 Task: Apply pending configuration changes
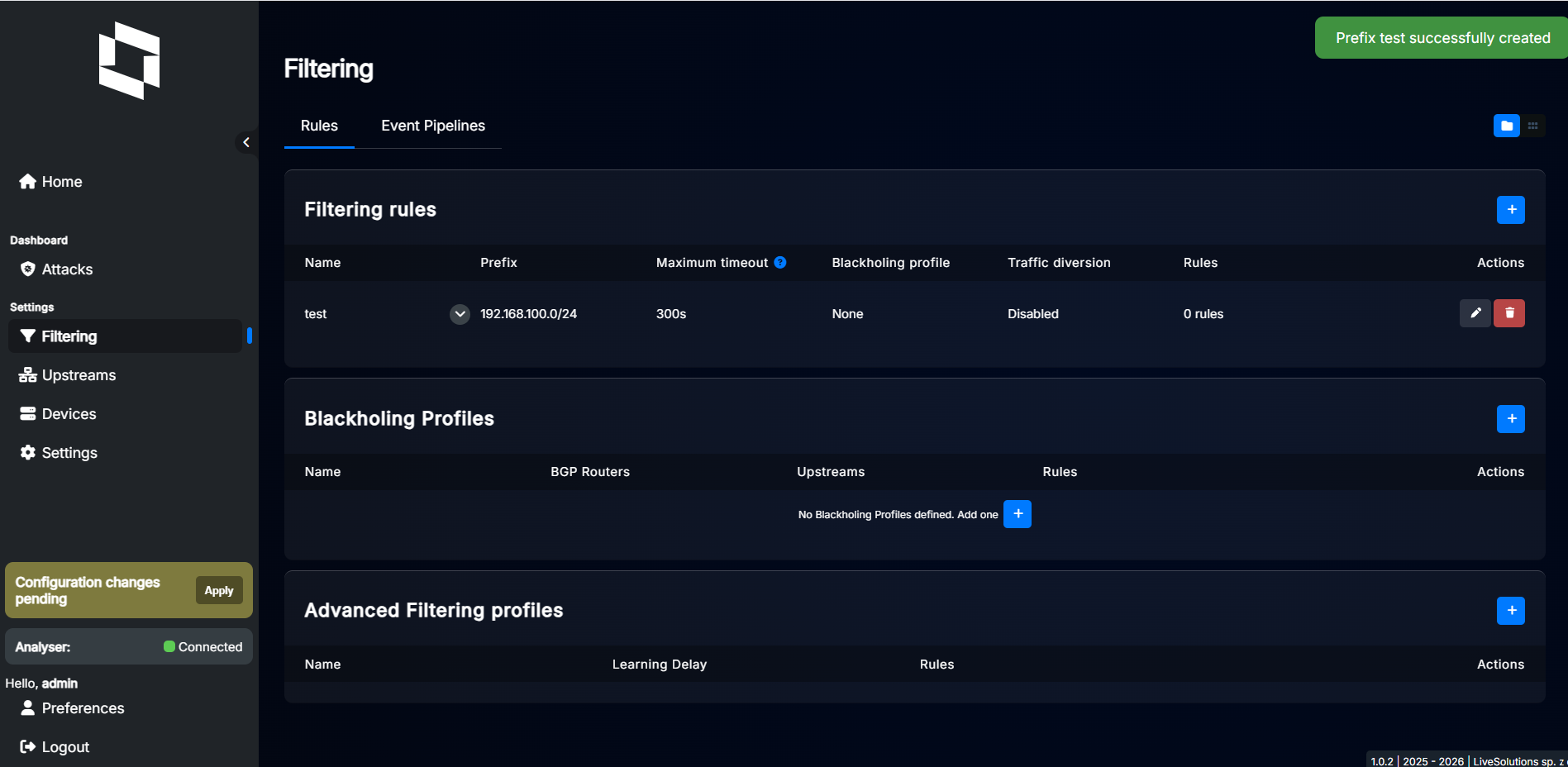(x=218, y=590)
